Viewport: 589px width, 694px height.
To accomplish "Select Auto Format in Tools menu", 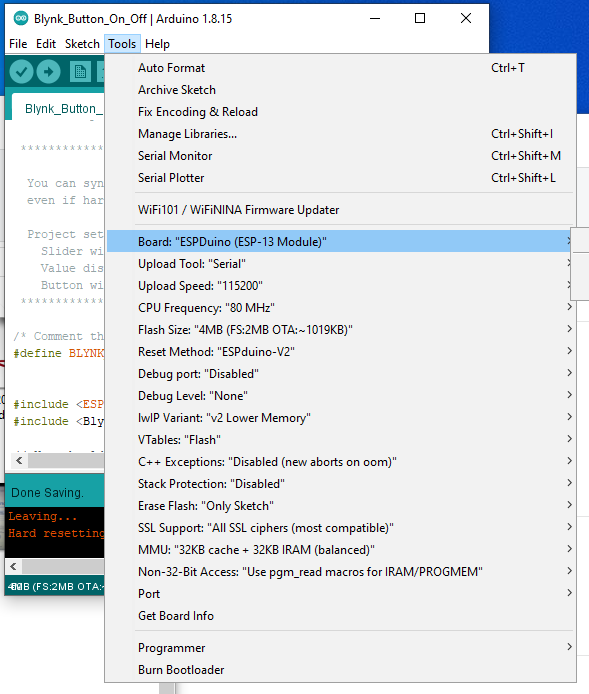I will 341,68.
